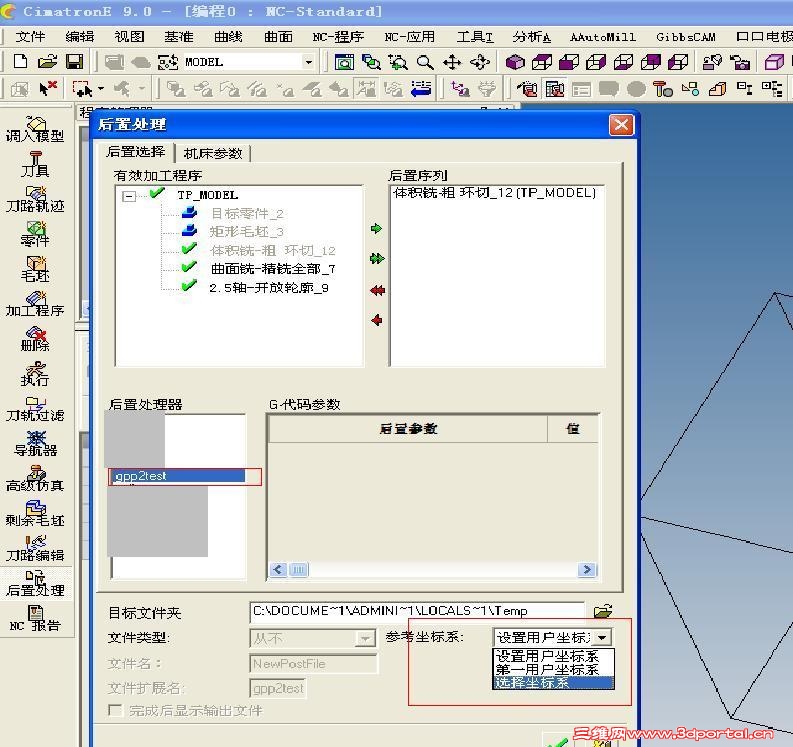
Task: Open selection tool dropdown arrow in toolbar
Action: (101, 89)
